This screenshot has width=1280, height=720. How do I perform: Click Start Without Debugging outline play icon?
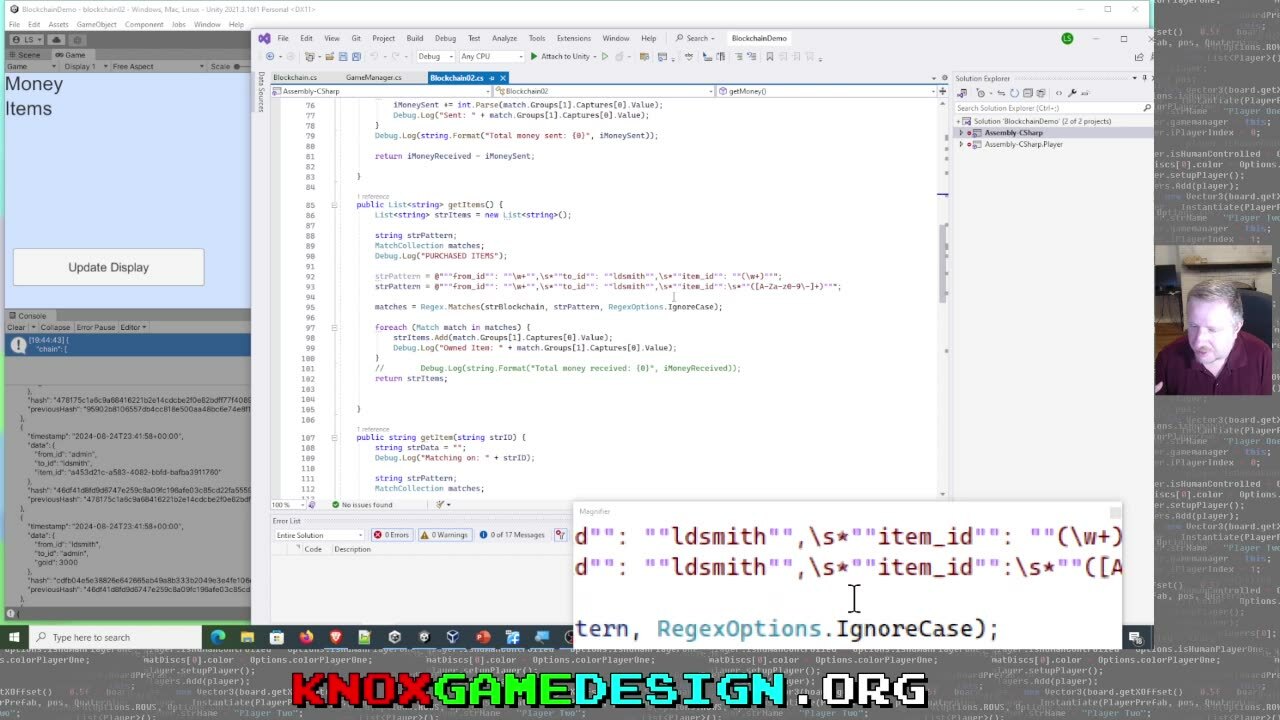point(604,56)
